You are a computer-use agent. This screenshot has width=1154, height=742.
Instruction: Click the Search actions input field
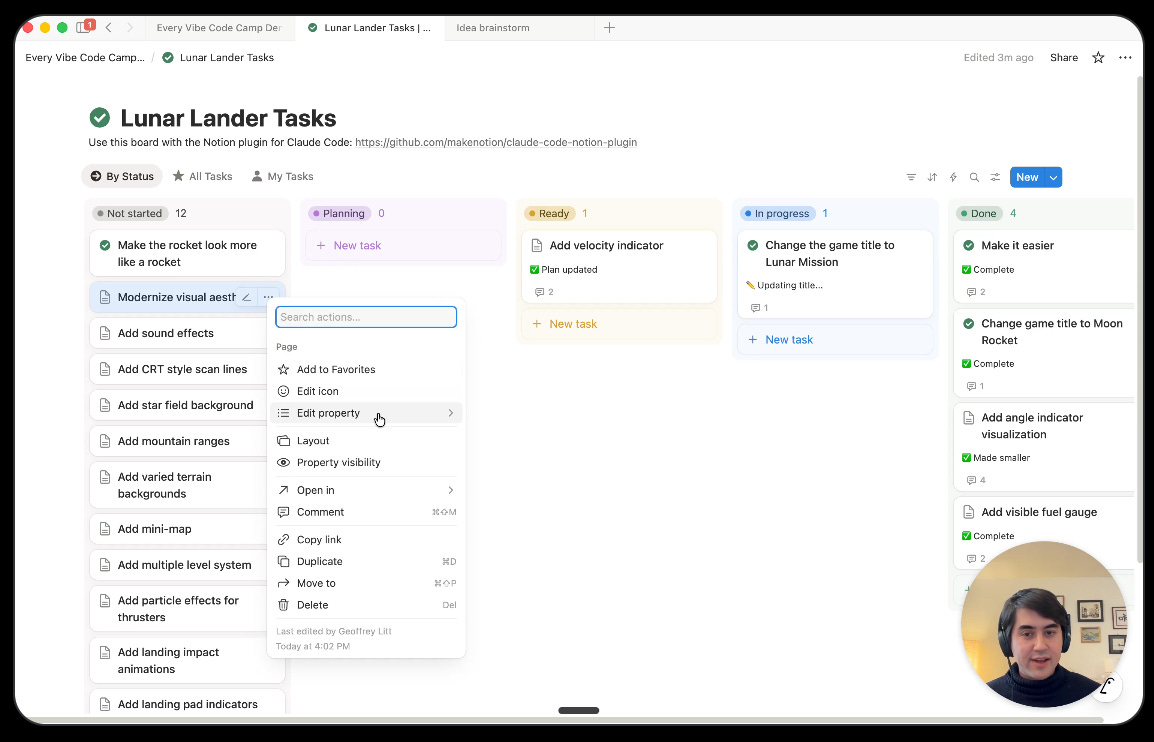tap(366, 317)
